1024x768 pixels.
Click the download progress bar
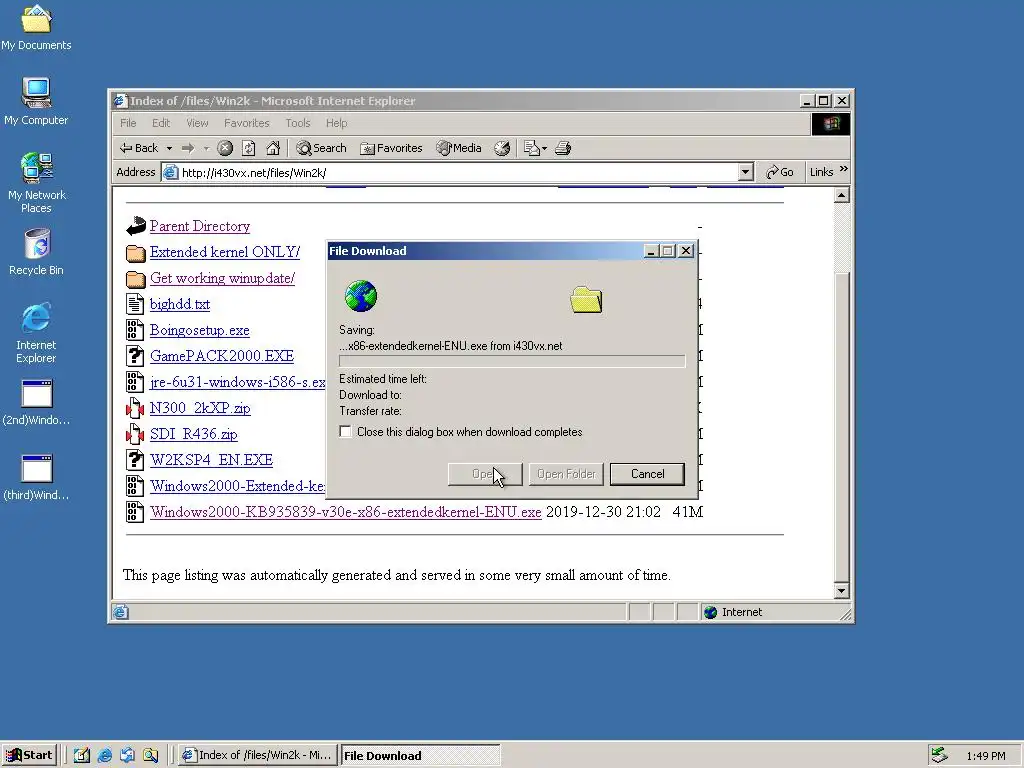[x=512, y=361]
